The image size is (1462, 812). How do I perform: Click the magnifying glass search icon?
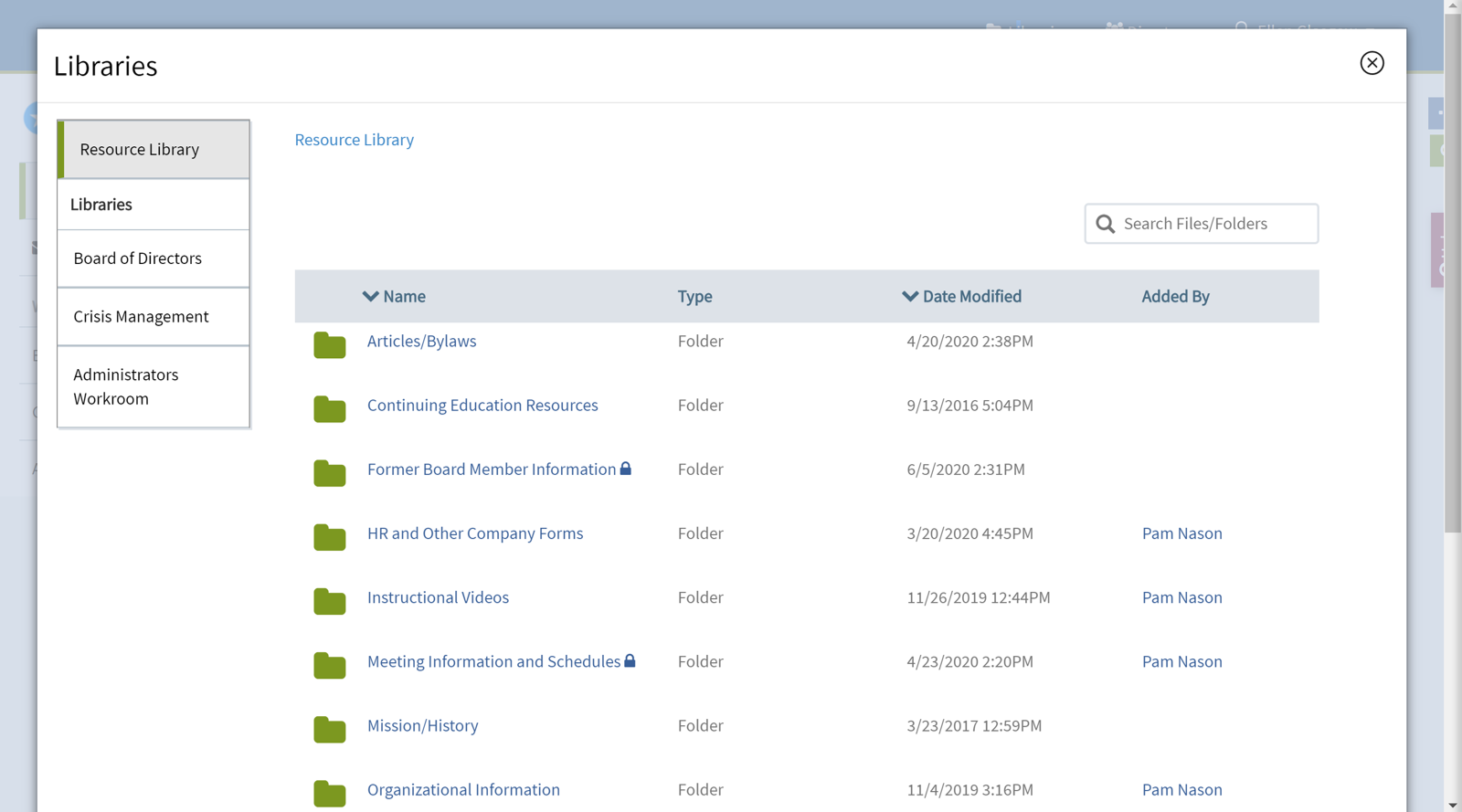1106,224
